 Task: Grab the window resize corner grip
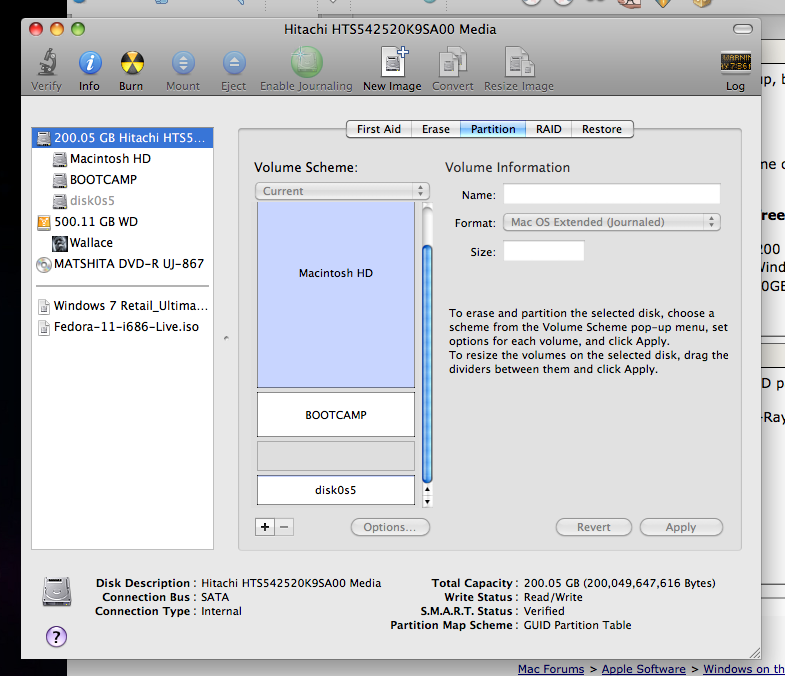pos(755,653)
